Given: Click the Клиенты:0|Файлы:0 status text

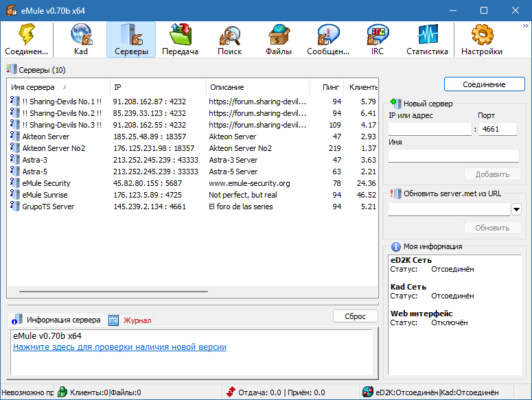Looking at the screenshot, I should (x=106, y=392).
